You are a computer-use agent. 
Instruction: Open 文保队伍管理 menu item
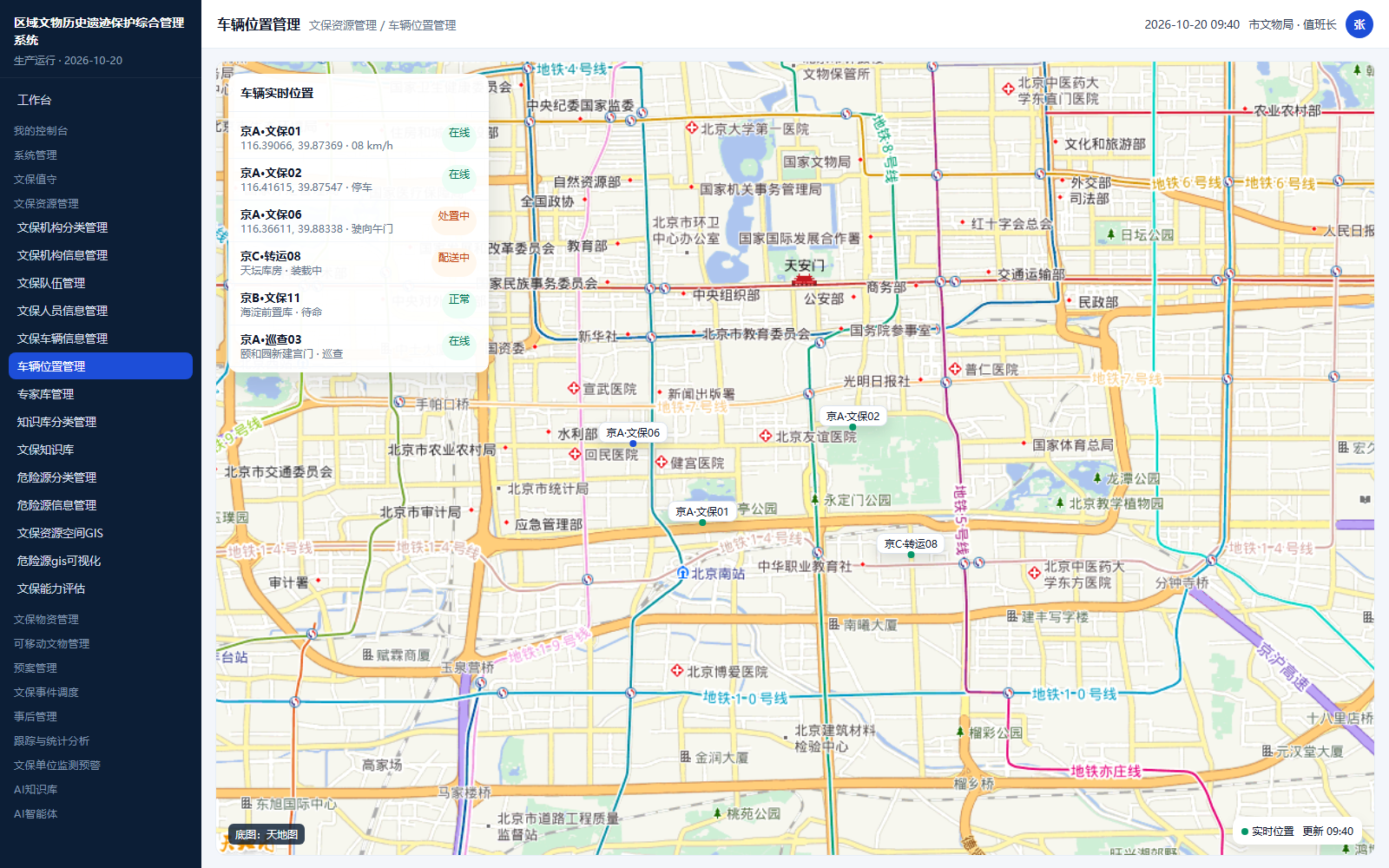tap(101, 283)
